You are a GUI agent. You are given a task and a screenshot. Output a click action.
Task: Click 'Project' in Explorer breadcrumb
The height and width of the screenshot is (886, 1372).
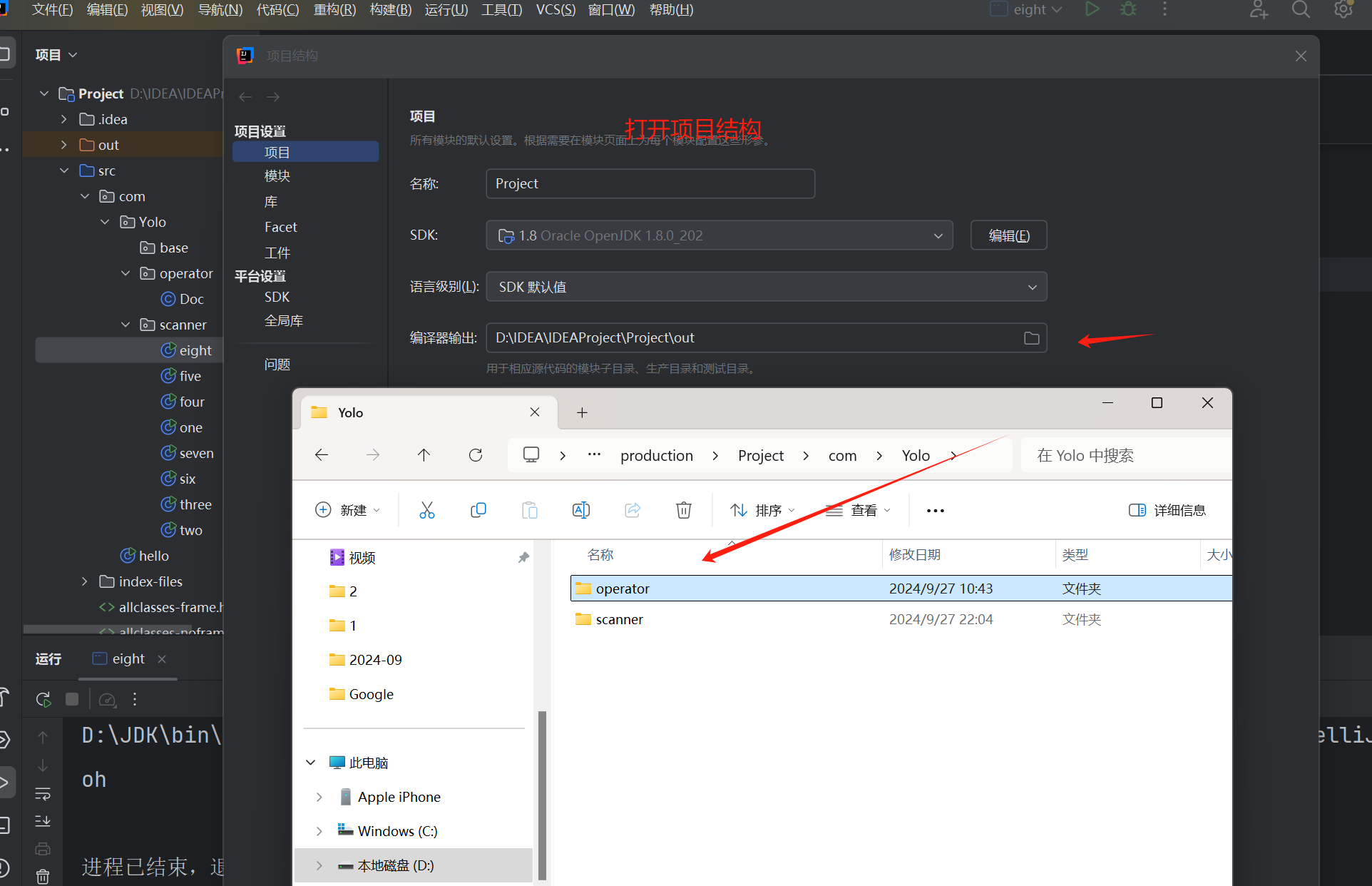click(760, 455)
